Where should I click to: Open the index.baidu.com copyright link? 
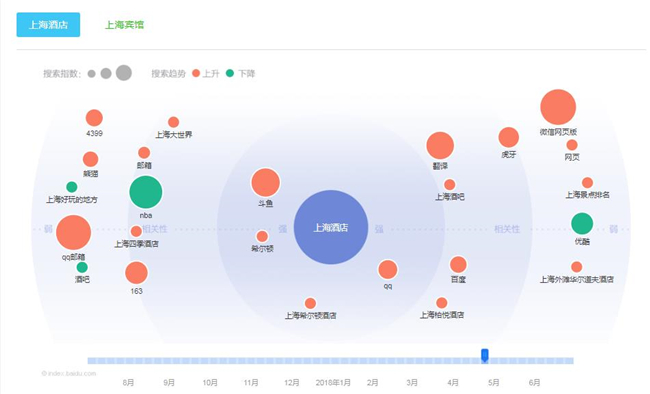click(x=69, y=373)
